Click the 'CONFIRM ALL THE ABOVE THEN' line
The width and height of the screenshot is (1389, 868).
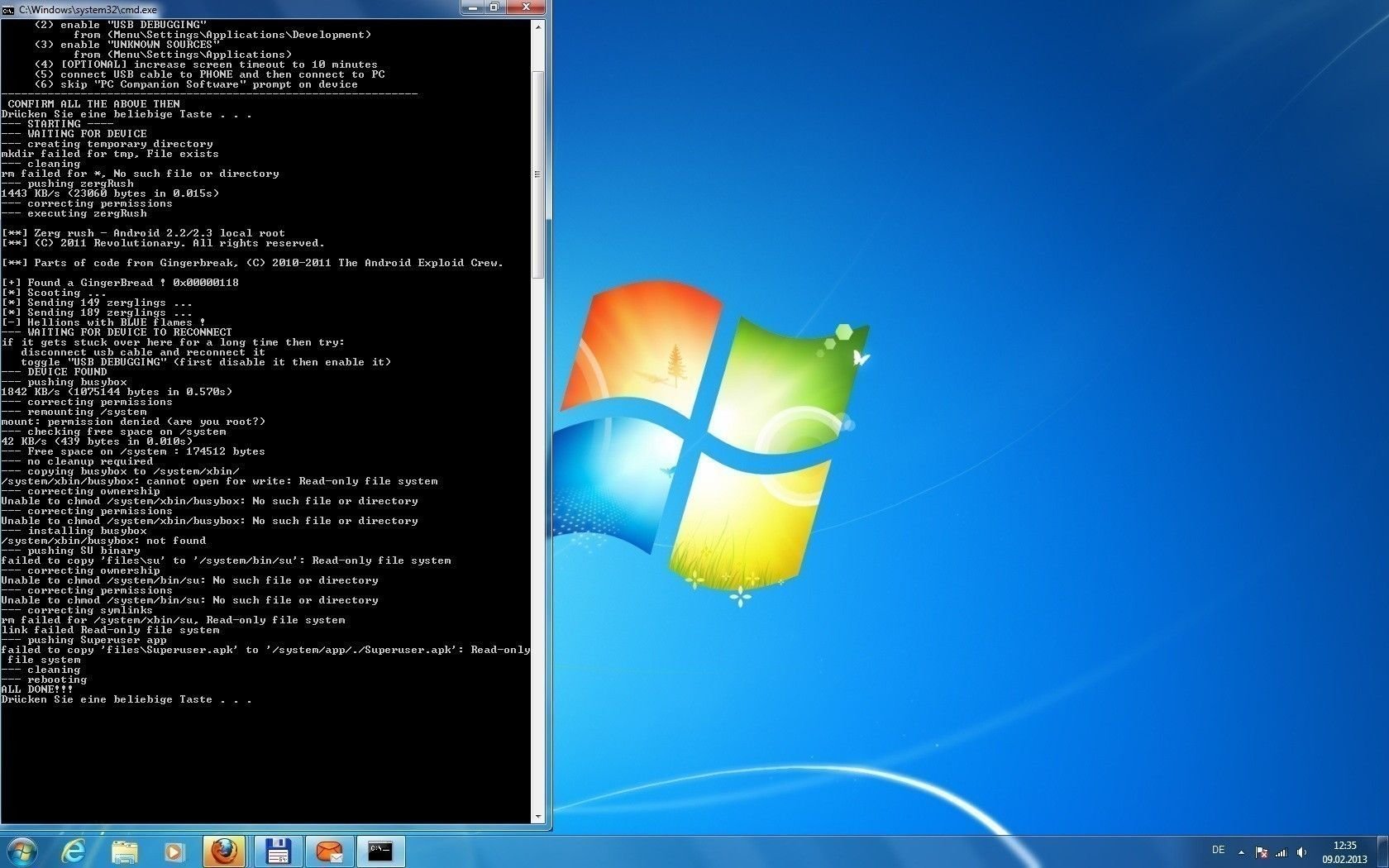[93, 104]
